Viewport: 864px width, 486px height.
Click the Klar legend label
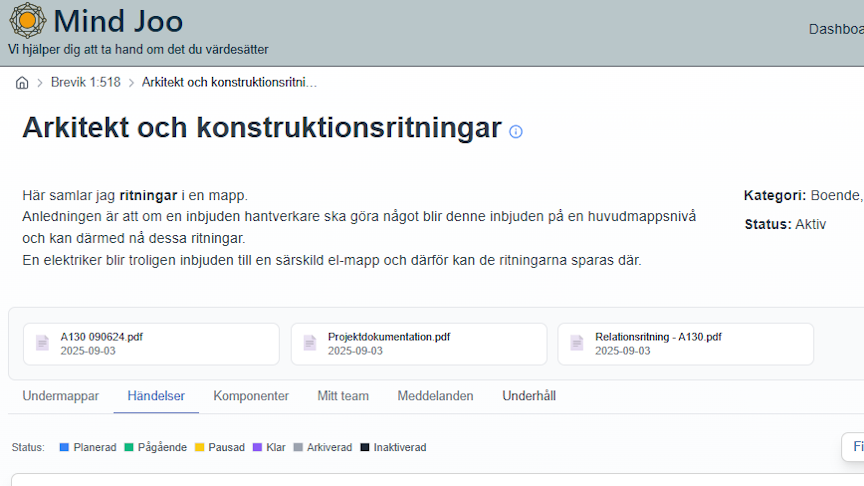point(276,447)
